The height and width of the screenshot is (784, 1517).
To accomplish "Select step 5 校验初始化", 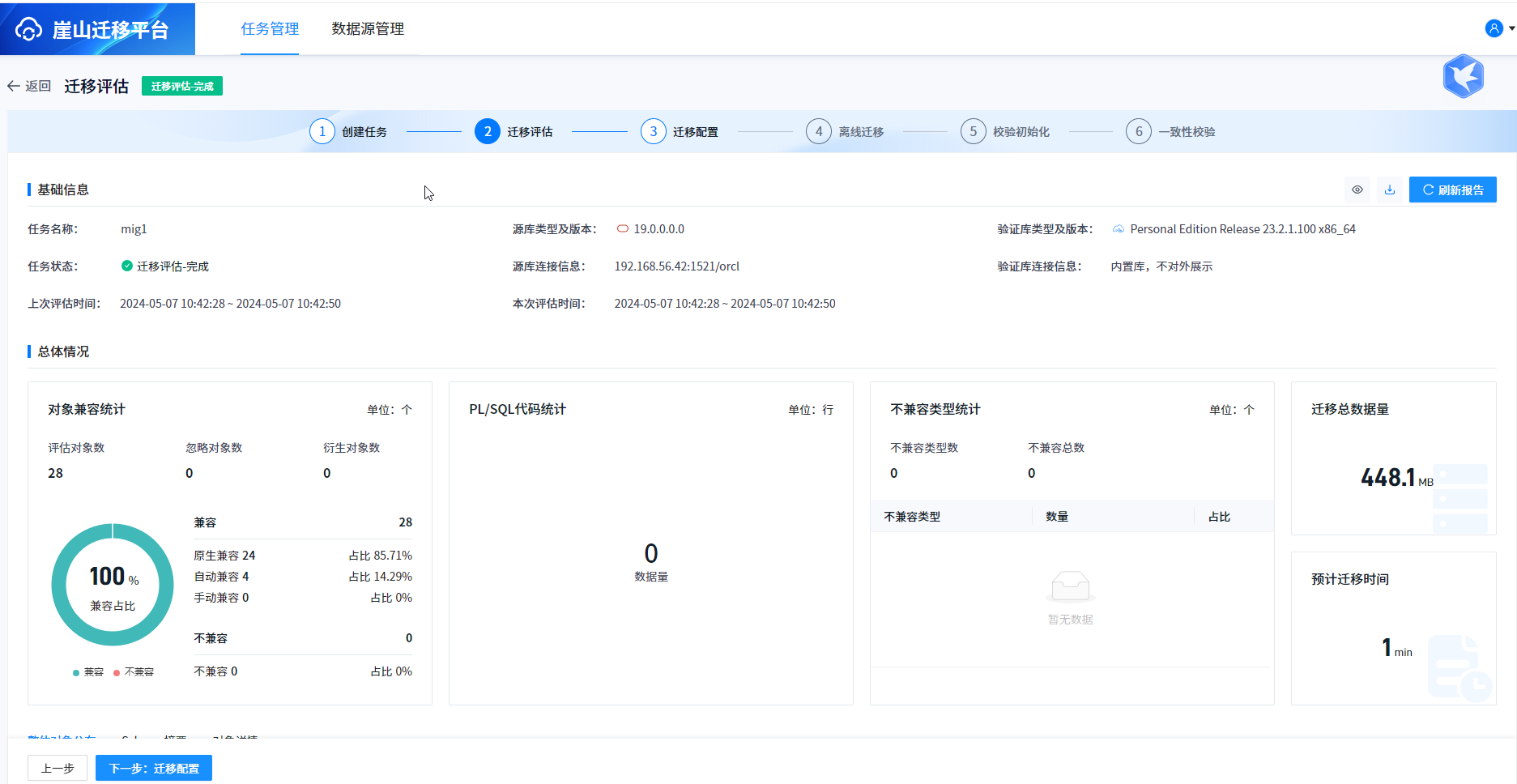I will tap(1005, 131).
